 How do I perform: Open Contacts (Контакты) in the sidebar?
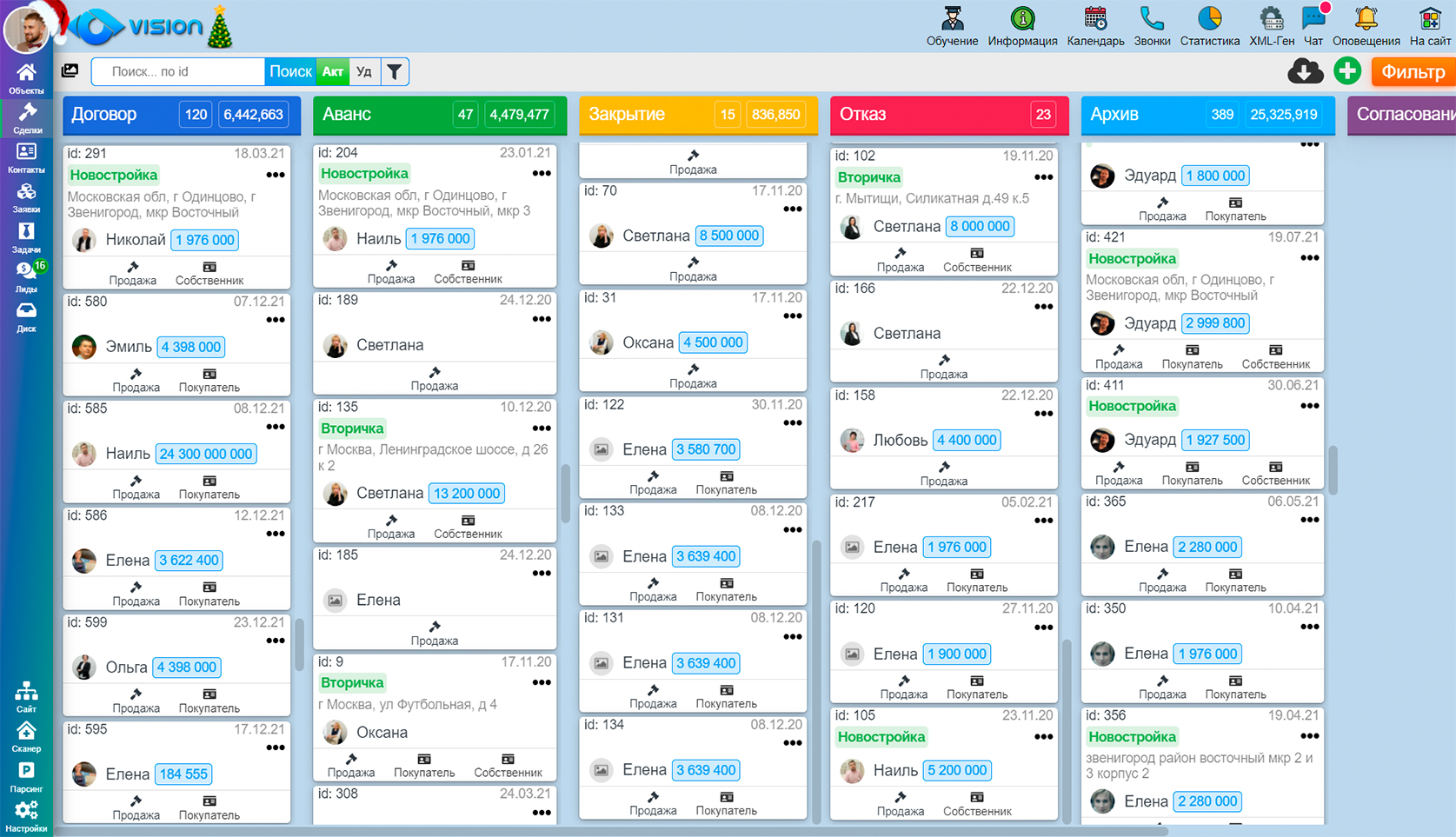tap(26, 157)
